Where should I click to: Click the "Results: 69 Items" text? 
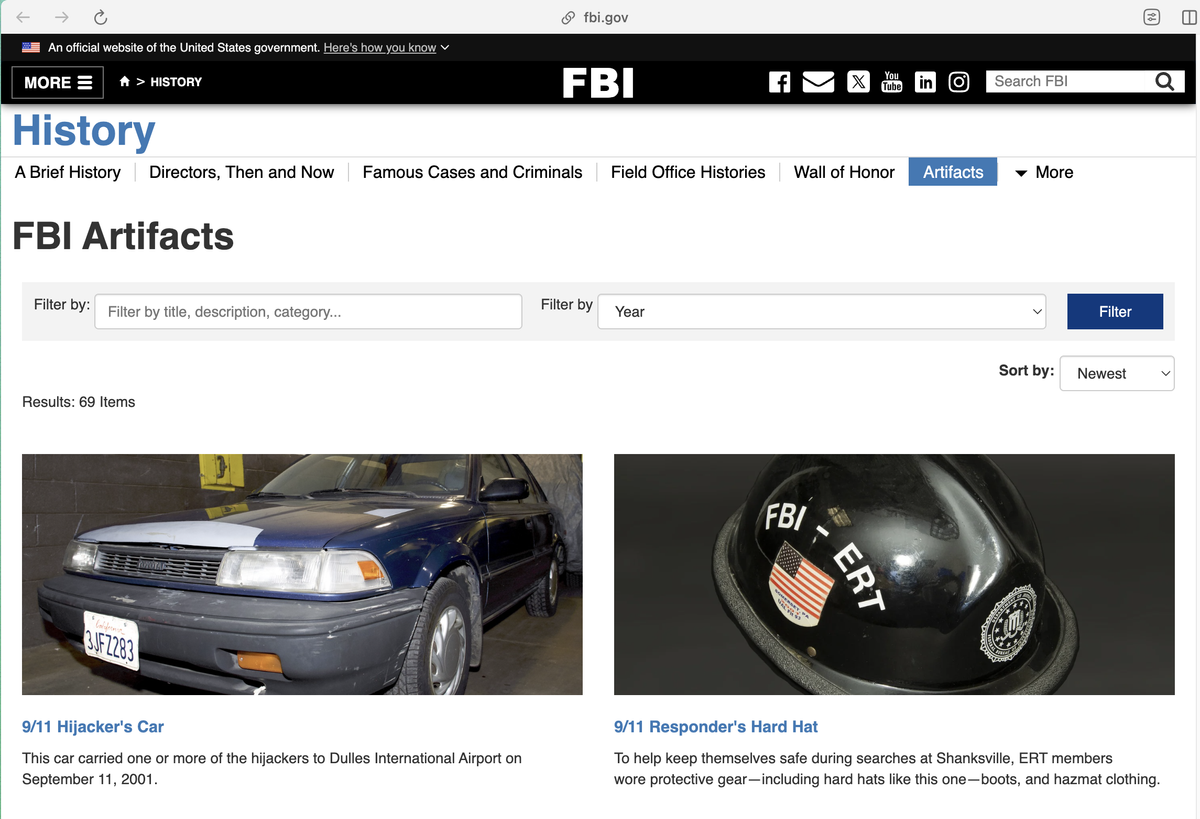coord(78,402)
